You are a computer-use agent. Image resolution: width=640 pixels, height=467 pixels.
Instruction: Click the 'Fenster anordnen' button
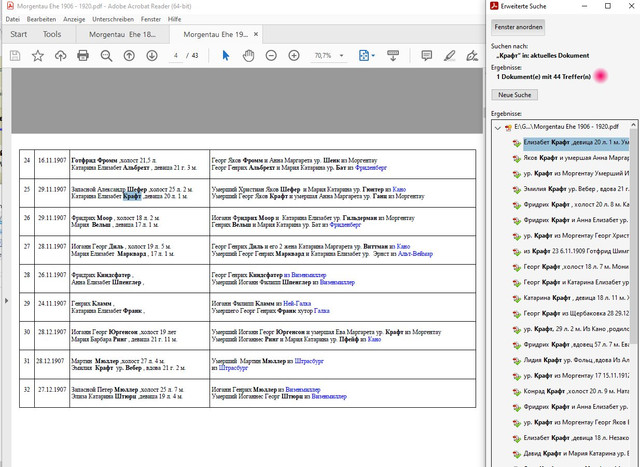[518, 27]
